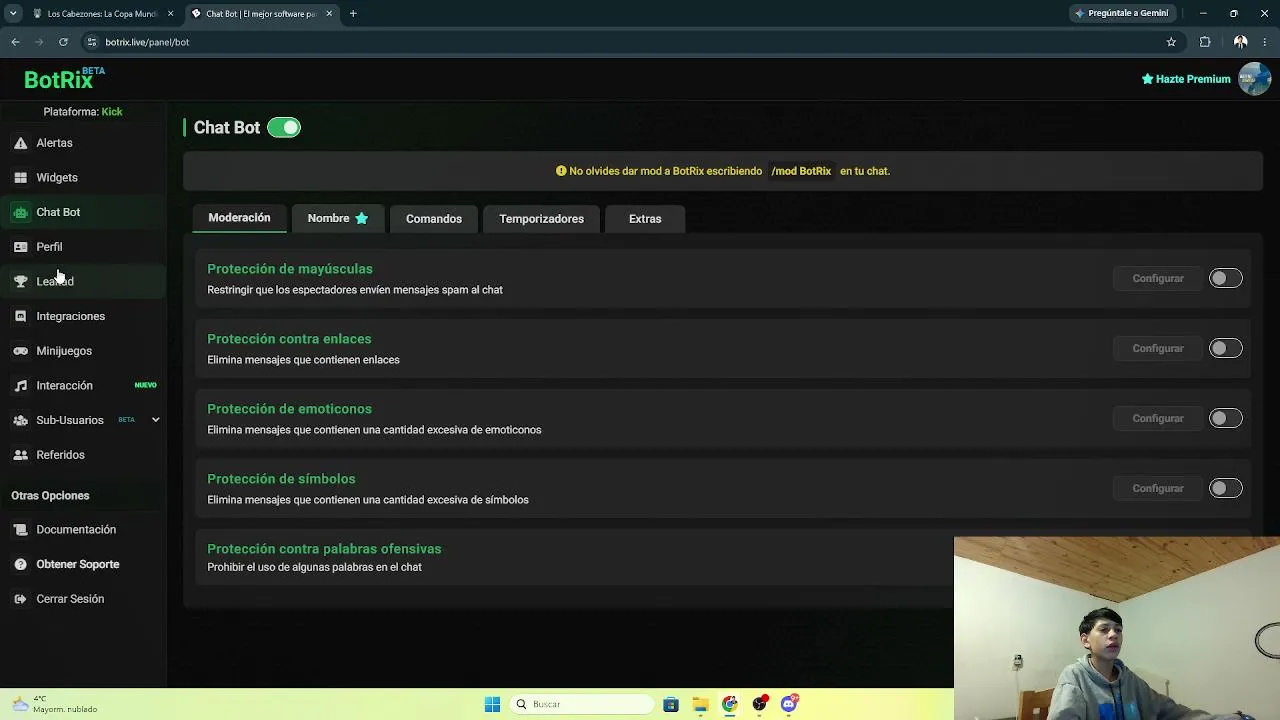Open the tab search dropdown arrow in Chrome

pos(13,14)
